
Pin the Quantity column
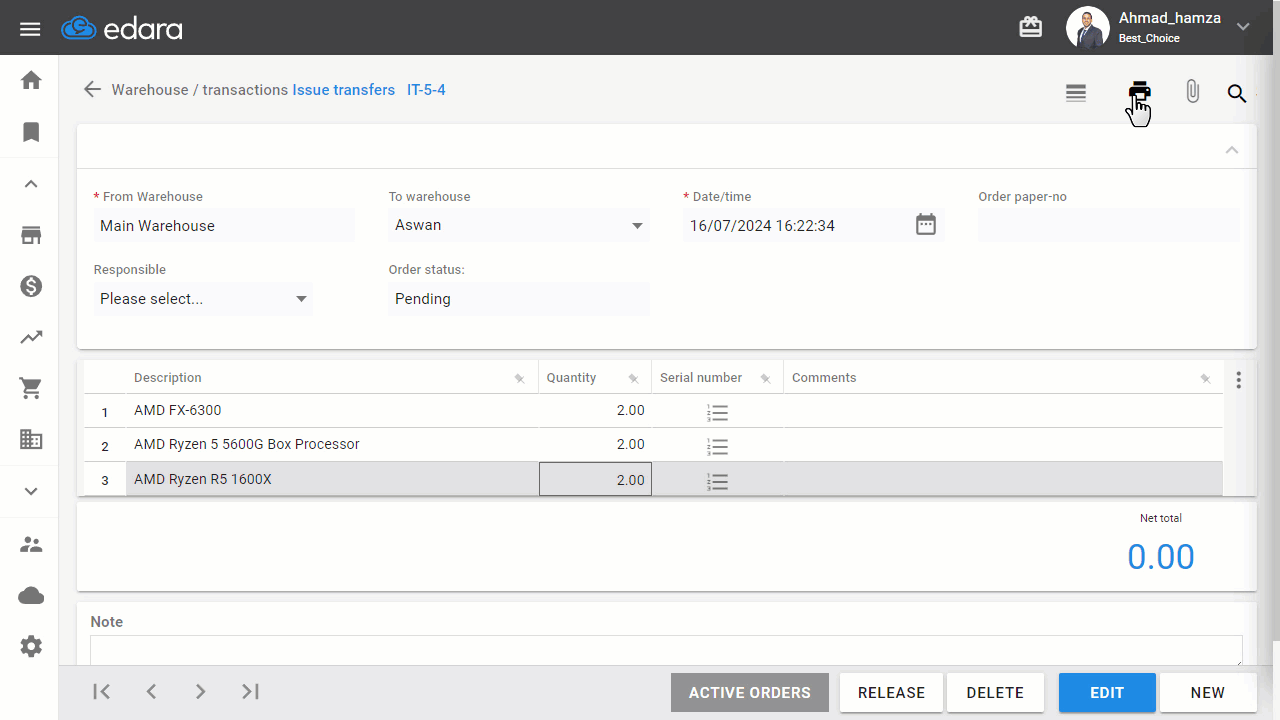633,378
